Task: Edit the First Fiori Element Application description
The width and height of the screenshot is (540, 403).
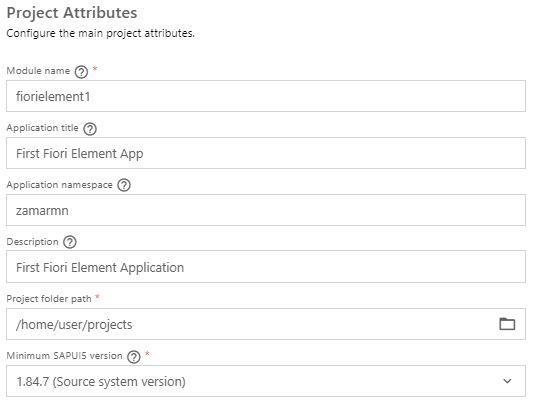Action: (266, 267)
